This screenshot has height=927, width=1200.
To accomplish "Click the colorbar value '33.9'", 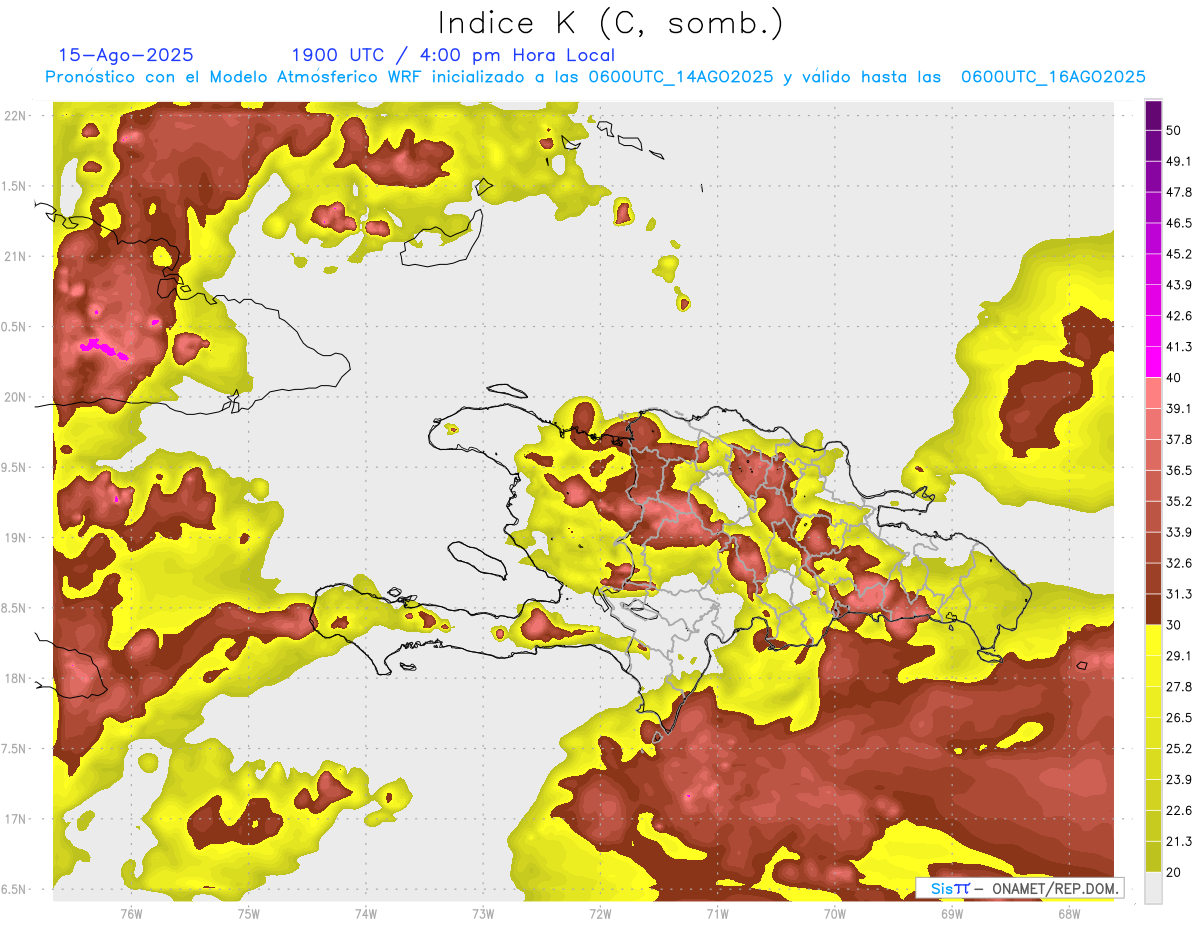I will [x=1179, y=532].
